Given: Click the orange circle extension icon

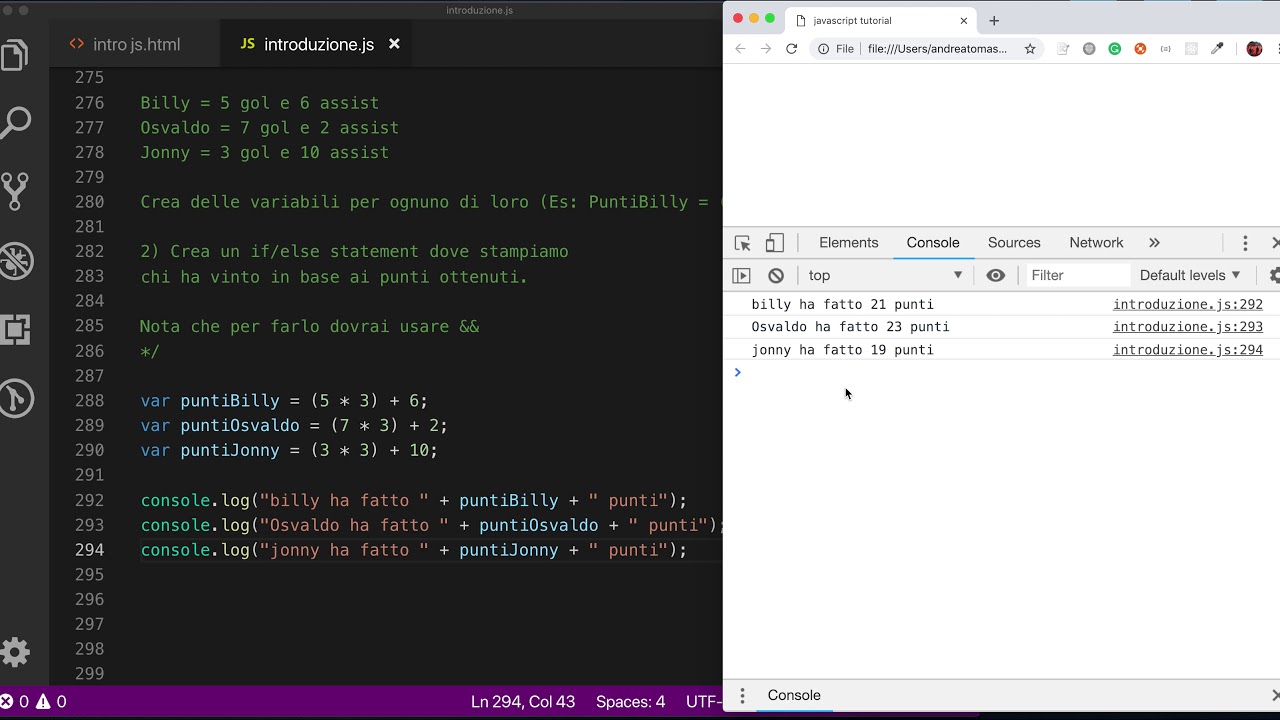Looking at the screenshot, I should pyautogui.click(x=1140, y=48).
